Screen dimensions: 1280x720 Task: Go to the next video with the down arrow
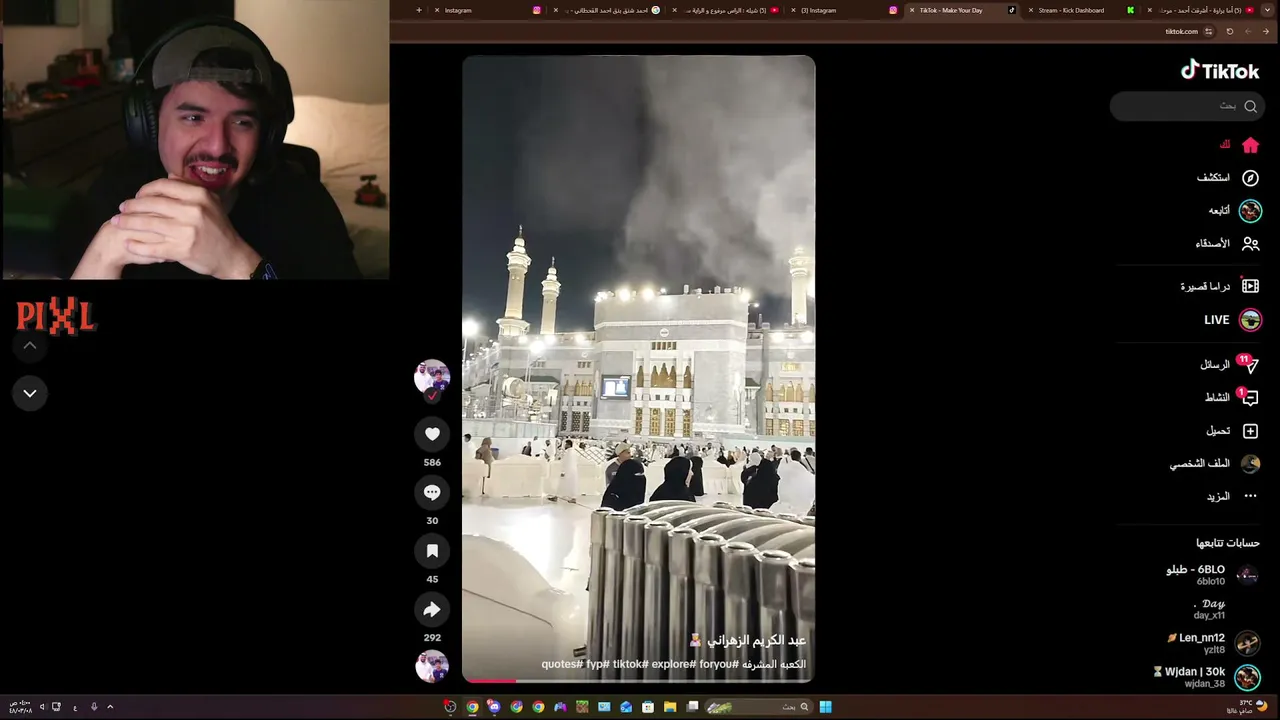click(x=30, y=393)
